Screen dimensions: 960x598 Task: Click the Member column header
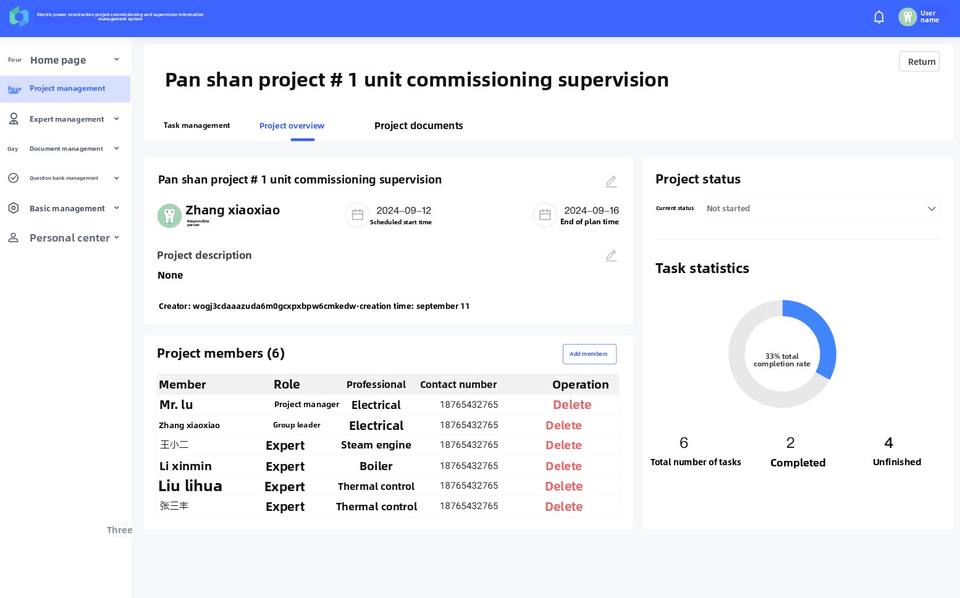pos(182,384)
